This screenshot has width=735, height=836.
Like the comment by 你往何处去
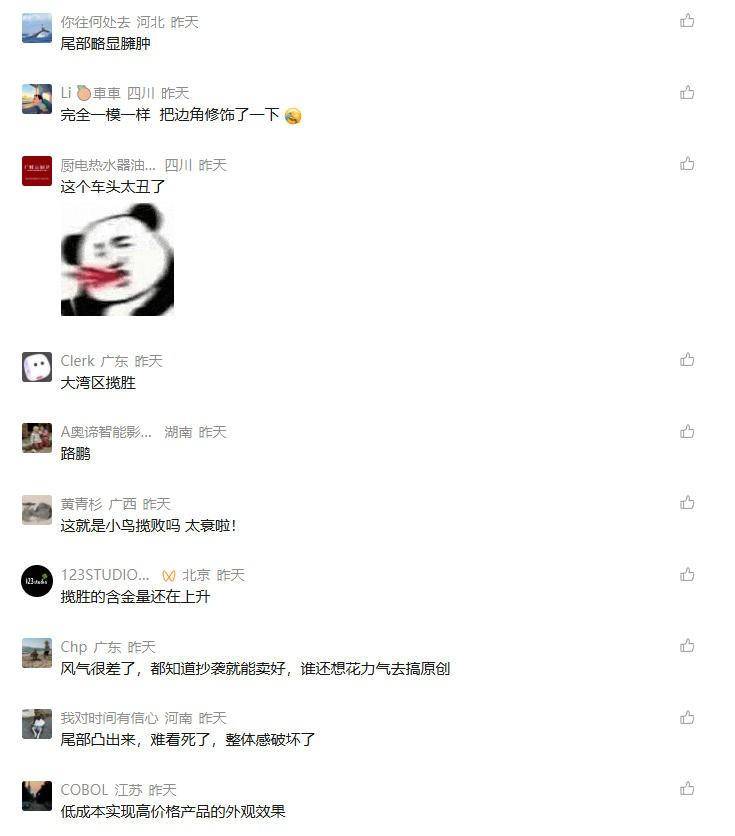click(x=687, y=21)
